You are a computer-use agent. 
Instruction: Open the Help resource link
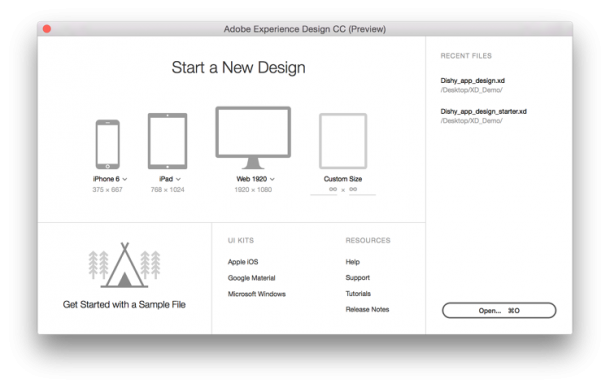352,262
